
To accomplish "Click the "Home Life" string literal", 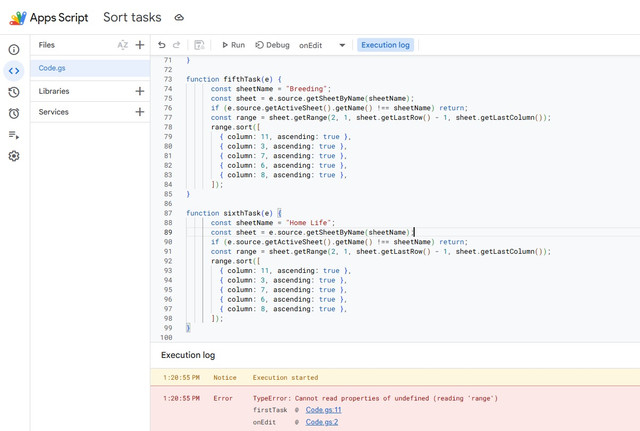I will click(308, 222).
